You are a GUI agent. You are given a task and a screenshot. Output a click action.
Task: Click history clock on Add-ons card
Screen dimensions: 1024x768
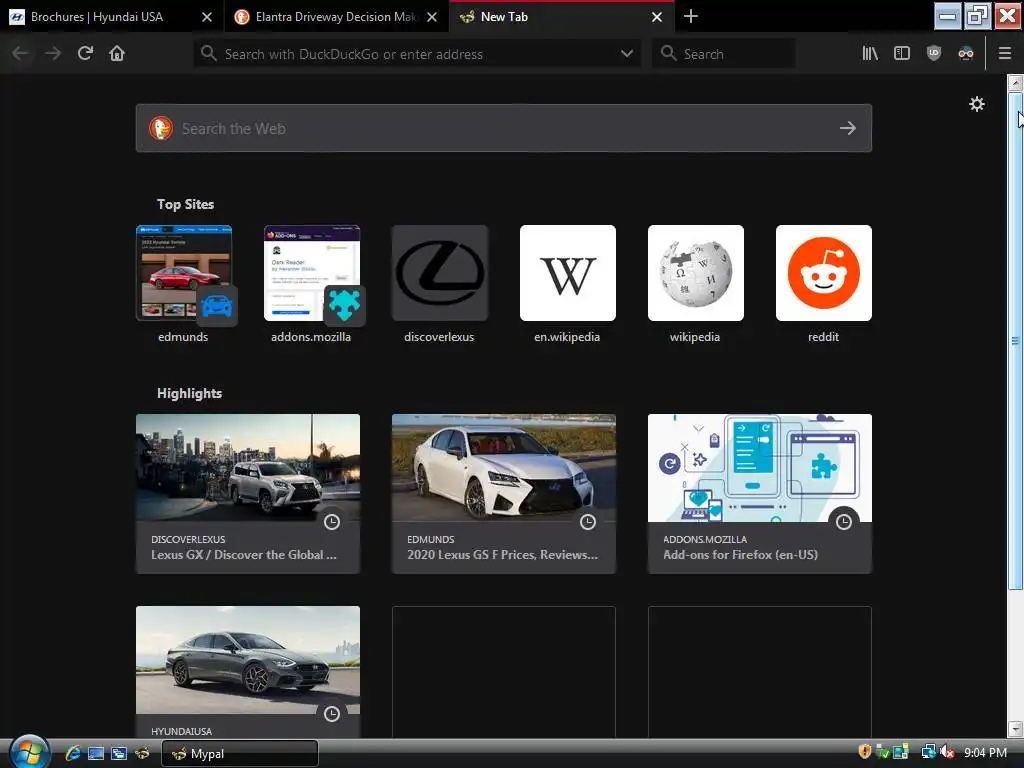pos(844,522)
